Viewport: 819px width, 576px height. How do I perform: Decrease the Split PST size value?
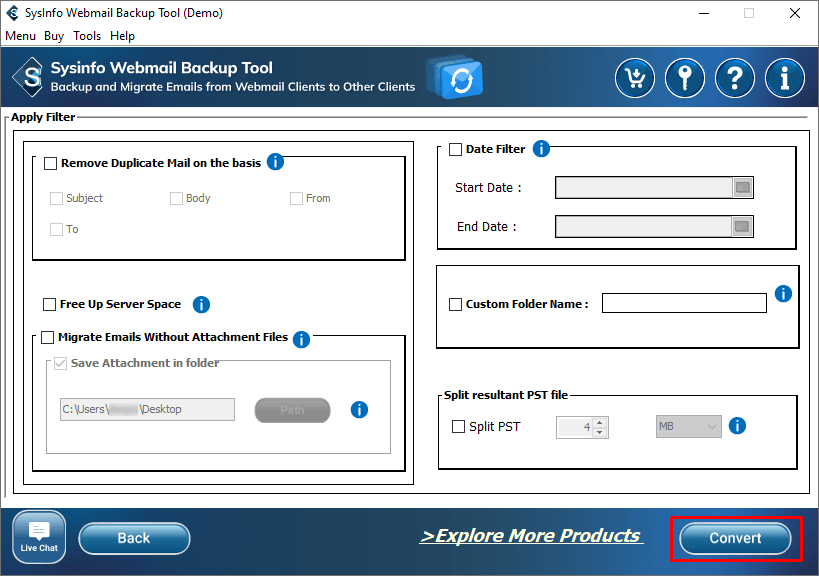600,432
